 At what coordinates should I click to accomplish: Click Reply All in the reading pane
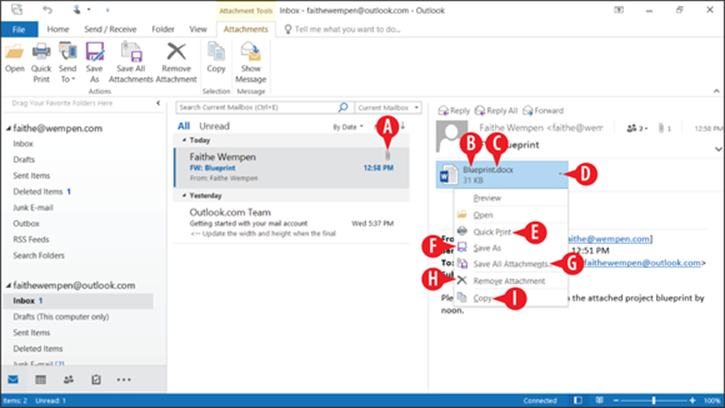tap(496, 111)
